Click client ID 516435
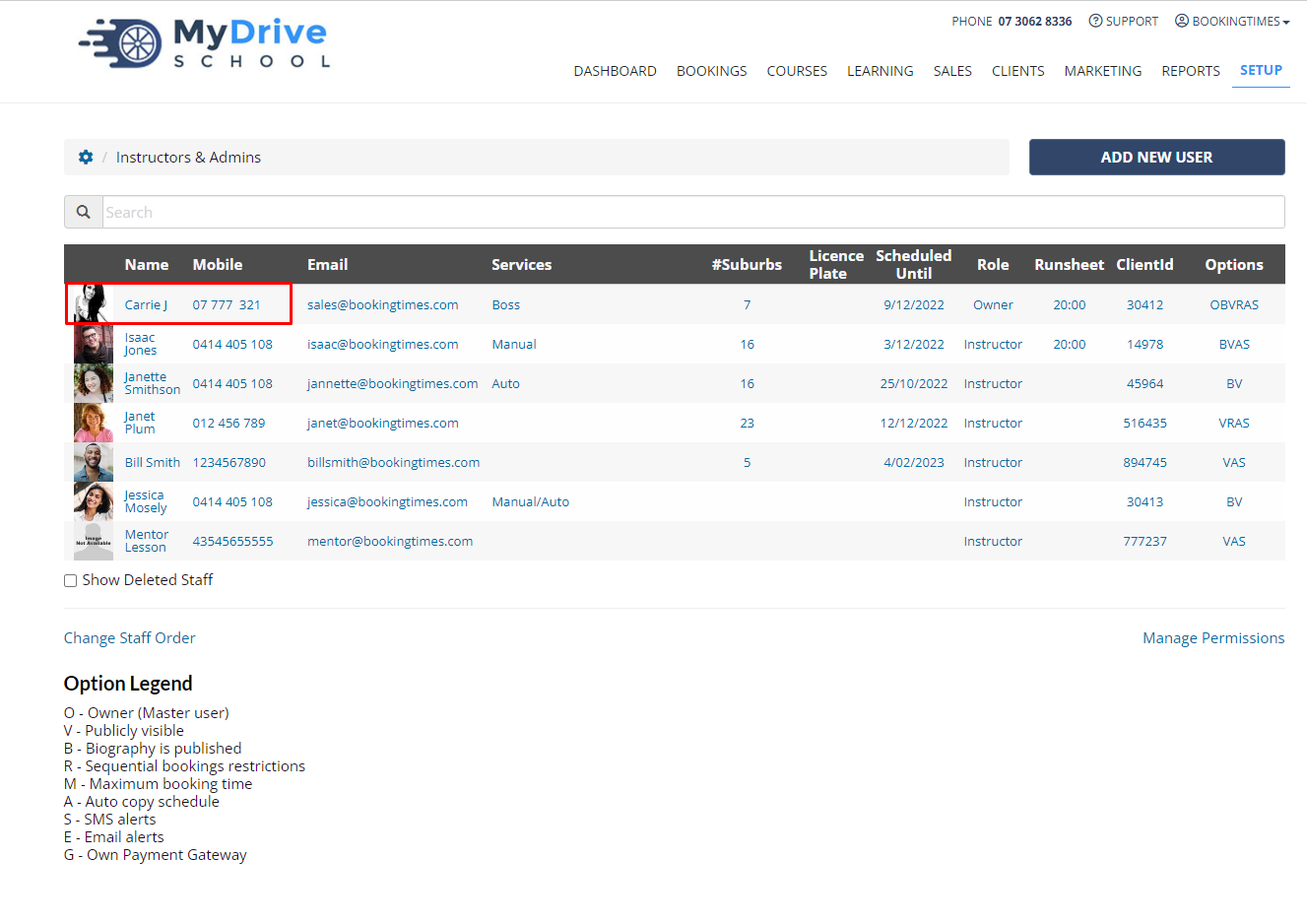This screenshot has height=924, width=1307. click(x=1144, y=423)
